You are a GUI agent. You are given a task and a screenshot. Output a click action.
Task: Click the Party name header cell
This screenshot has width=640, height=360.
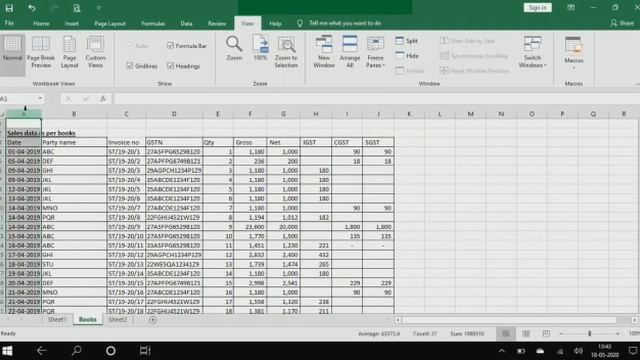click(x=74, y=142)
